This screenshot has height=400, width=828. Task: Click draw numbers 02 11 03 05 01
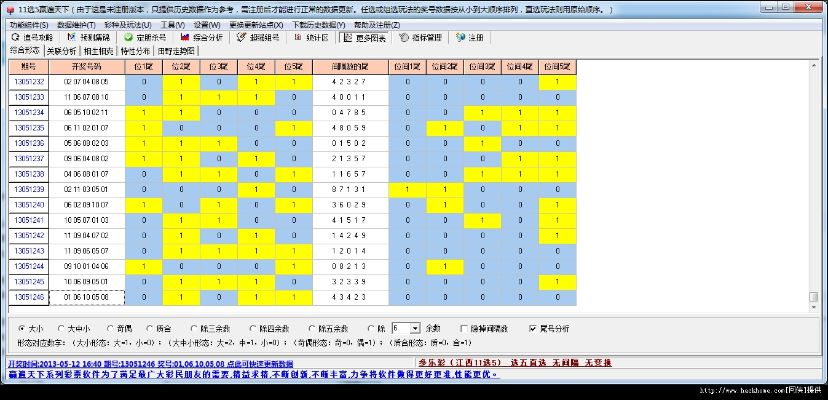(x=87, y=190)
